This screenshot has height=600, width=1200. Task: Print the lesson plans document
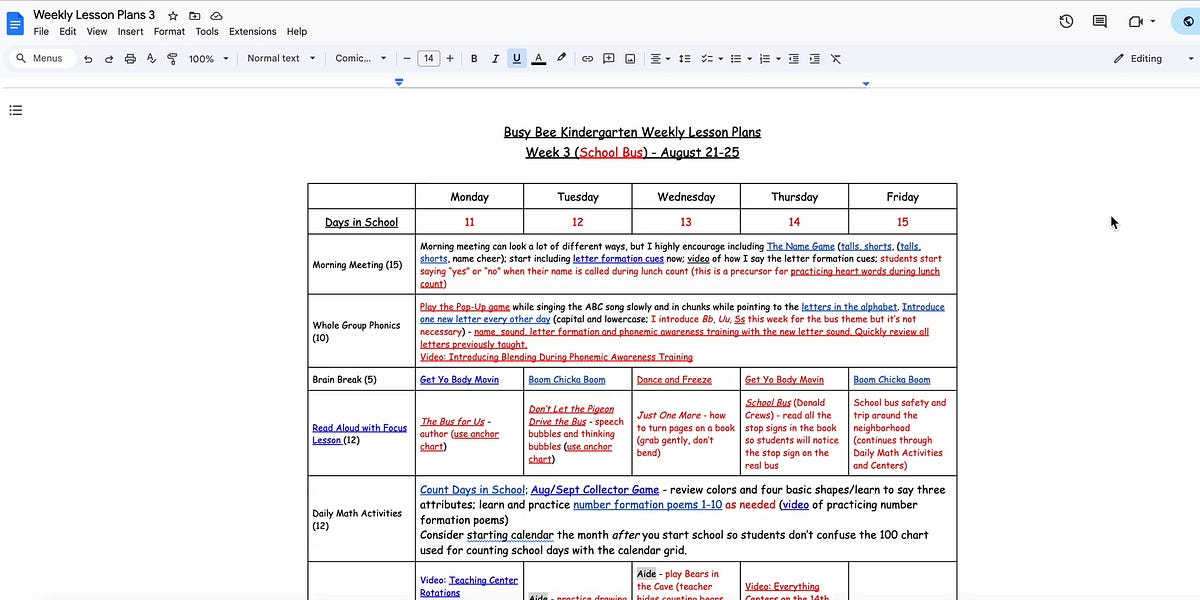click(130, 58)
